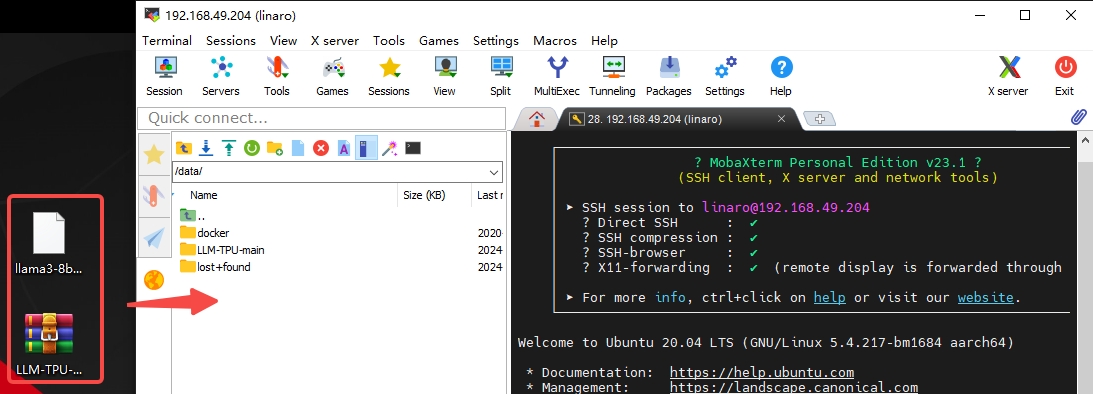Click the red delete icon in SFTP toolbar

click(321, 148)
